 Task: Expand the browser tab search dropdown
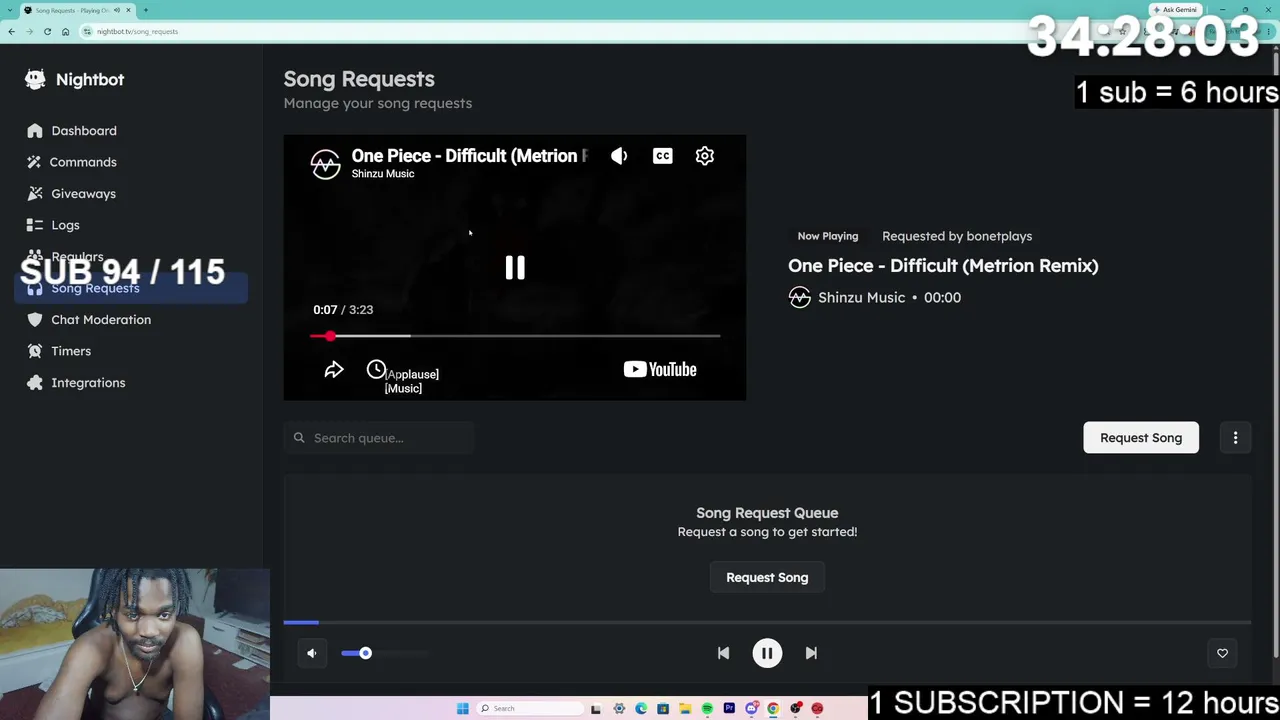click(10, 10)
